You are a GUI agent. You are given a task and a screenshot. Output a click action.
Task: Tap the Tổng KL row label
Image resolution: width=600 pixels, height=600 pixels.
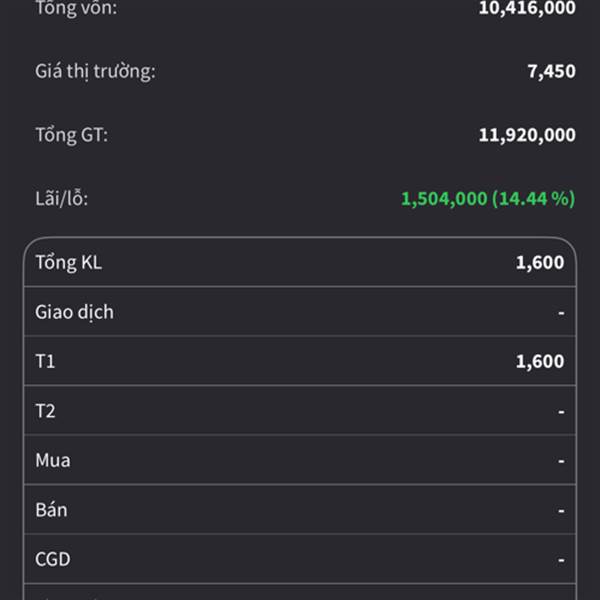[69, 263]
